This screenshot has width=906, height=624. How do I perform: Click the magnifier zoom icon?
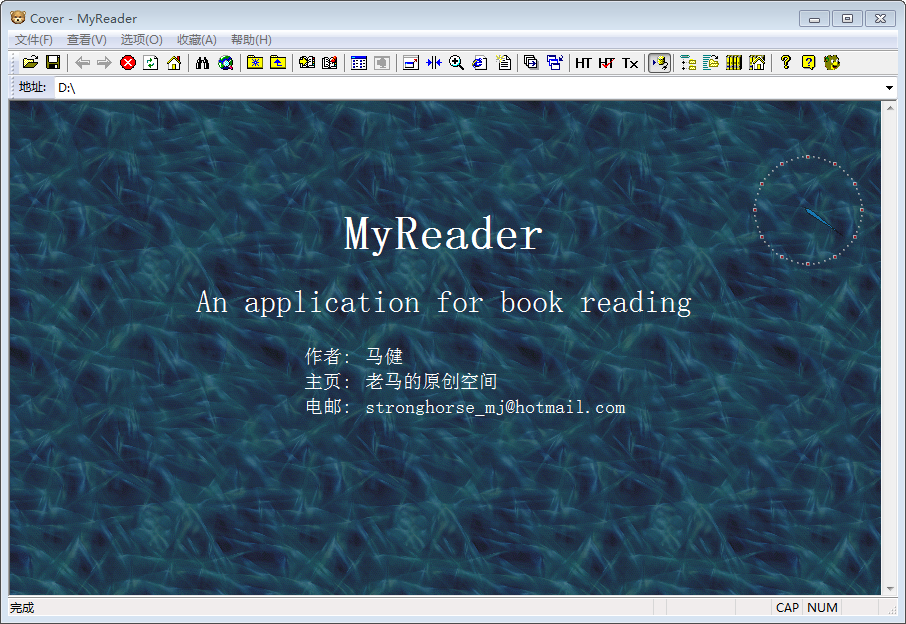click(x=456, y=63)
